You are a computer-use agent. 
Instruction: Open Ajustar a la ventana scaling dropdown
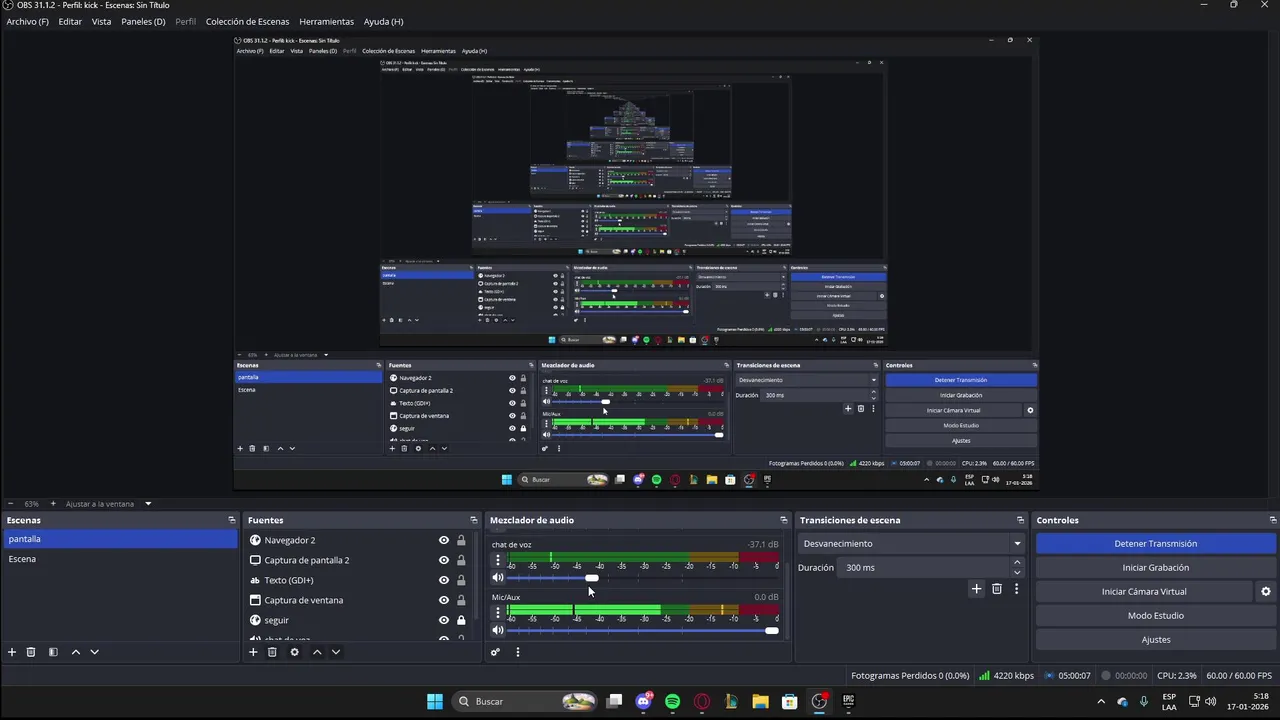click(109, 504)
